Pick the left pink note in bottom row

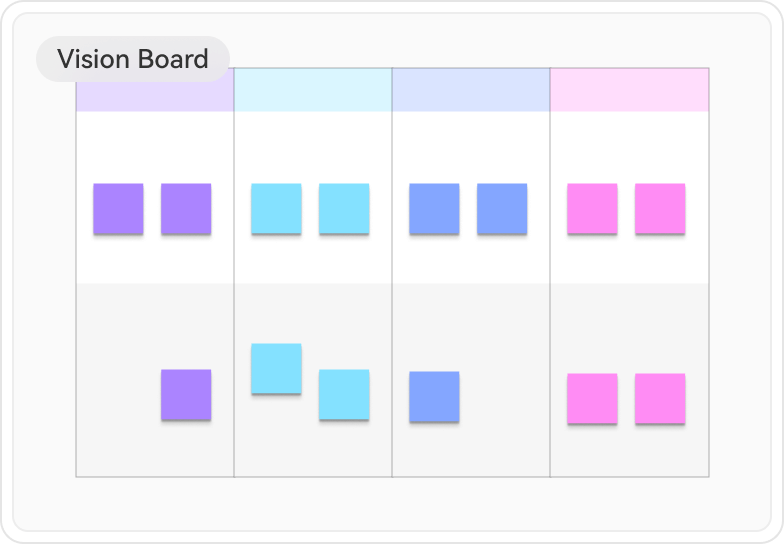click(592, 399)
